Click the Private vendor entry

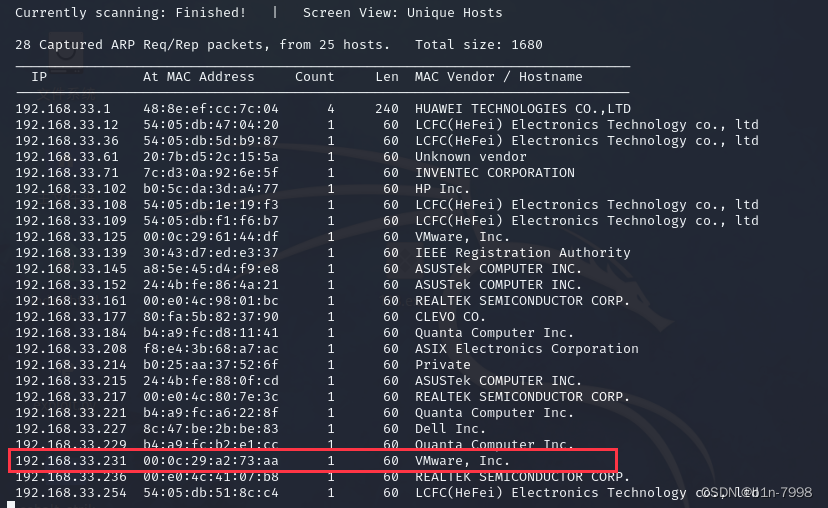click(x=443, y=364)
